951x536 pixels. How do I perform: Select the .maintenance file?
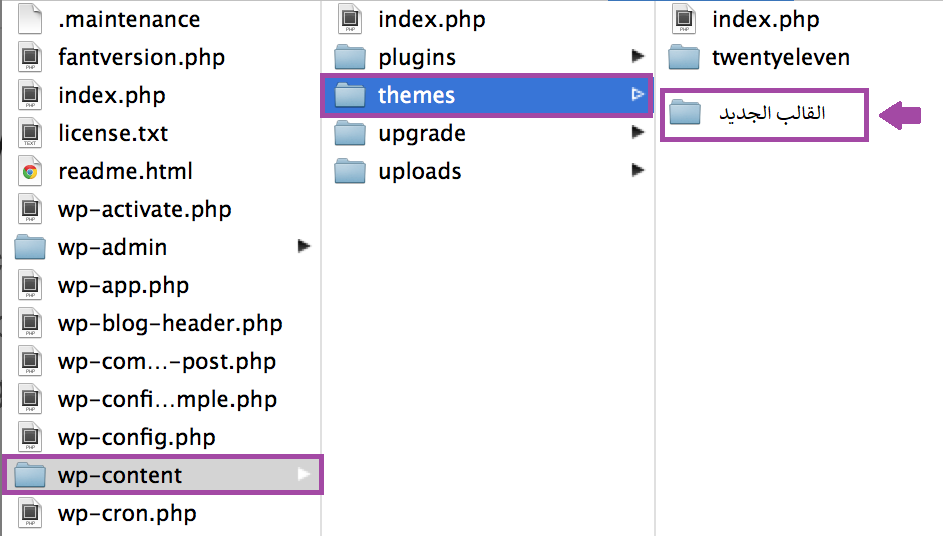coord(129,19)
